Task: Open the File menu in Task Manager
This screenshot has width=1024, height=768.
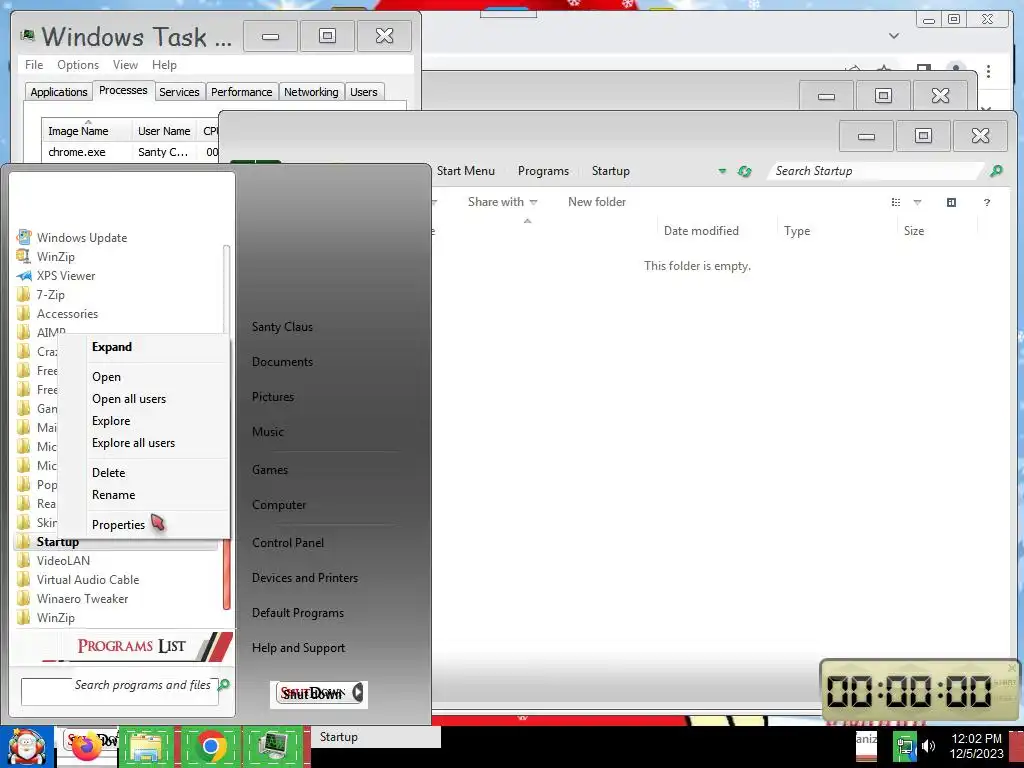Action: coord(34,65)
